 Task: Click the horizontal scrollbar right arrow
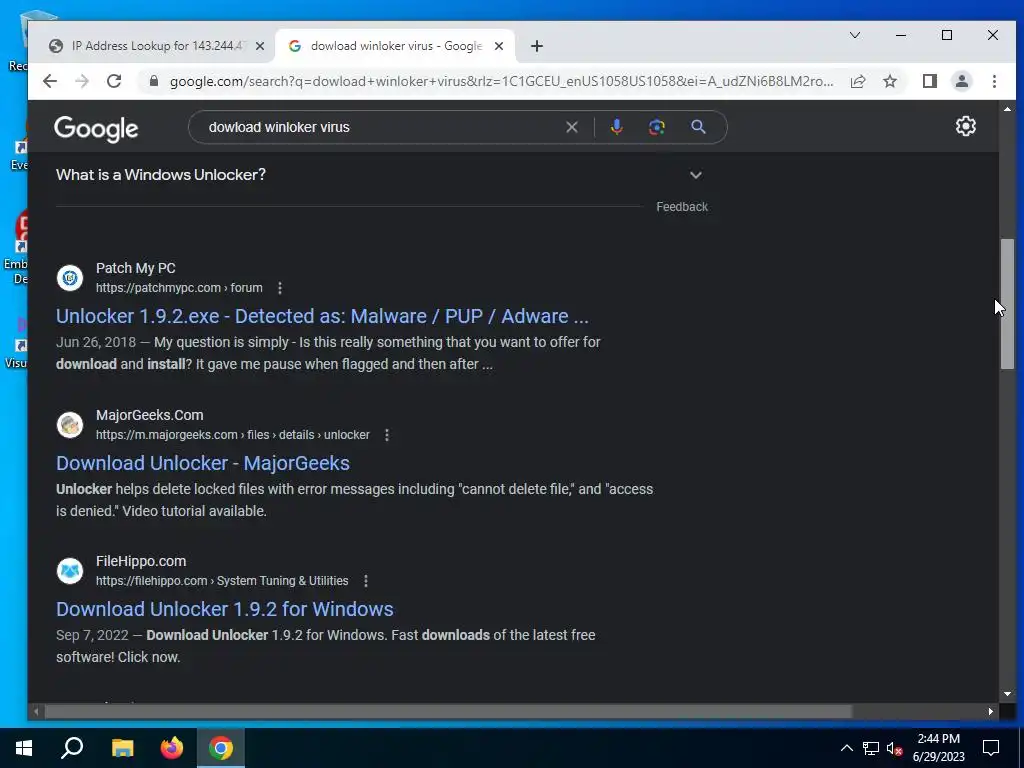pyautogui.click(x=991, y=711)
